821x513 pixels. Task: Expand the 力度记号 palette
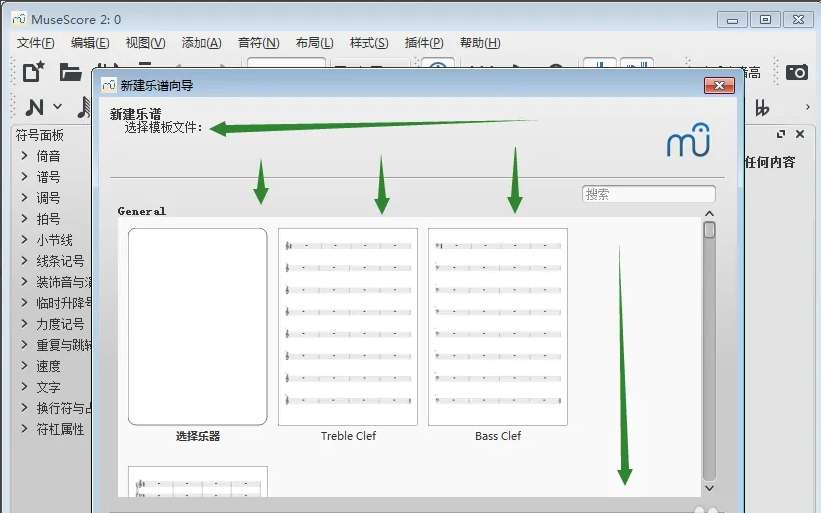pos(24,324)
